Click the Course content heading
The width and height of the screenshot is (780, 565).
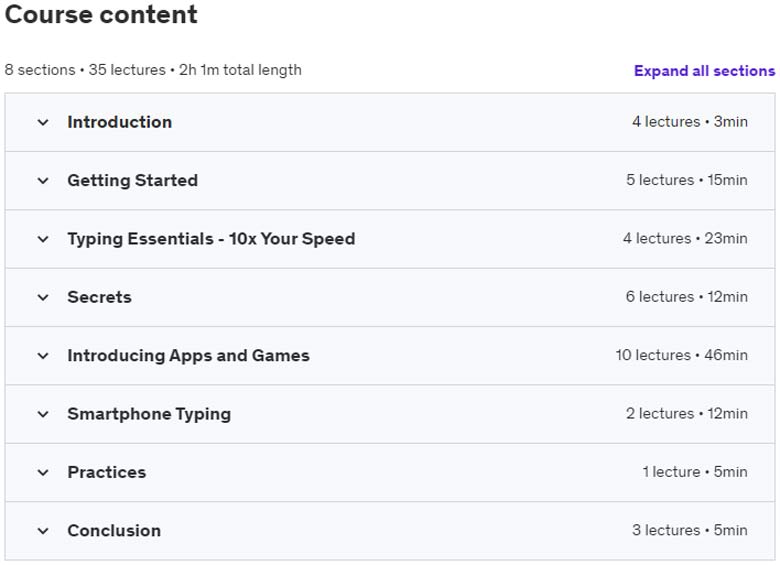pos(101,14)
